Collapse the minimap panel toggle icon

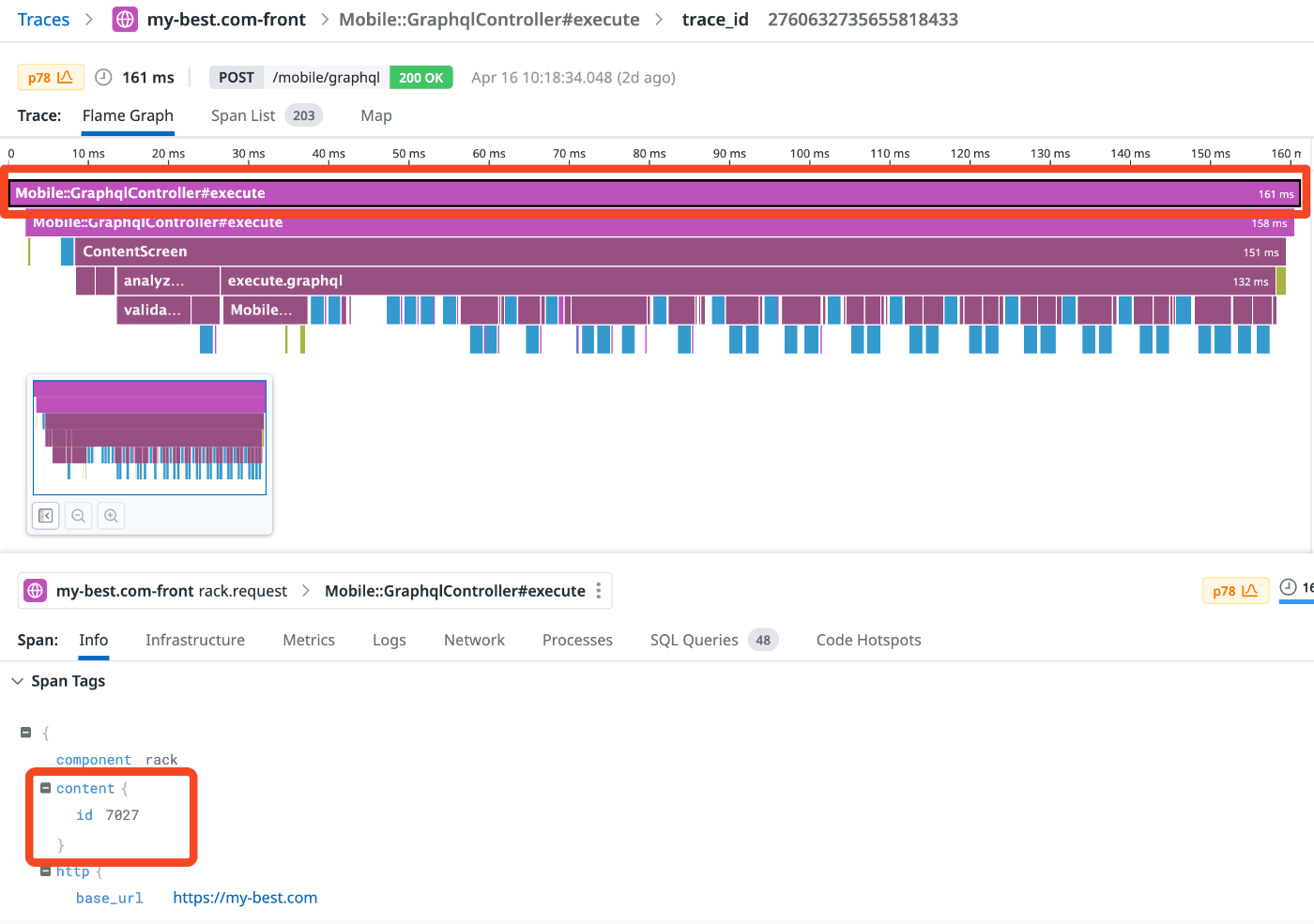pos(46,516)
